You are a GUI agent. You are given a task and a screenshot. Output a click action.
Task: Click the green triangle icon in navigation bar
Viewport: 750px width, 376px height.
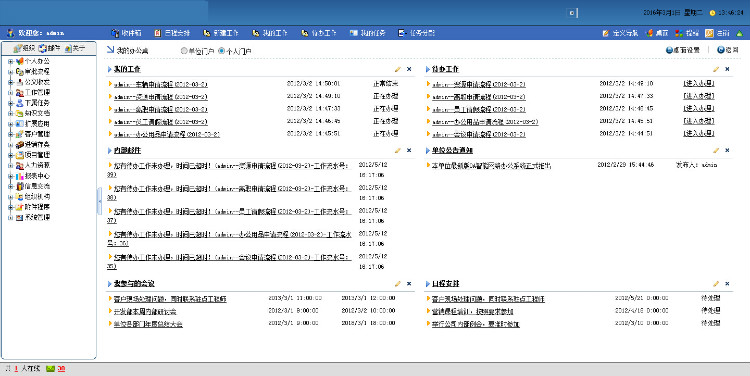(x=739, y=33)
